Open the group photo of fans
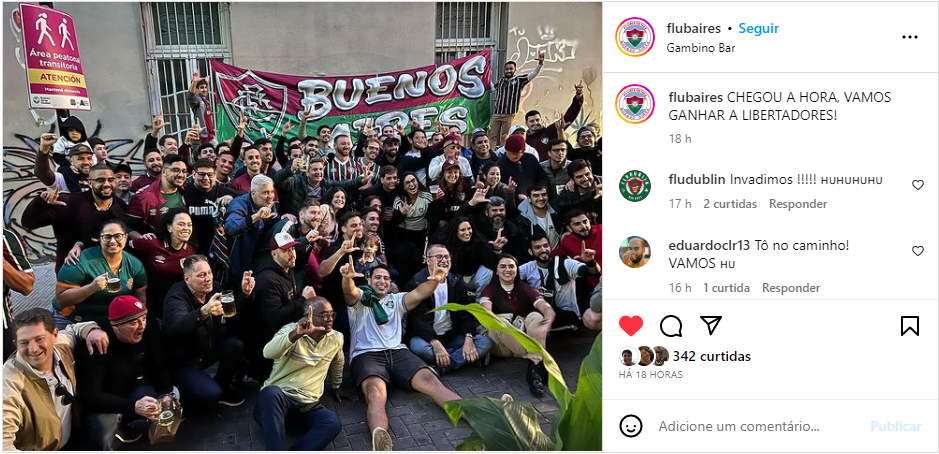939x454 pixels. coord(302,226)
